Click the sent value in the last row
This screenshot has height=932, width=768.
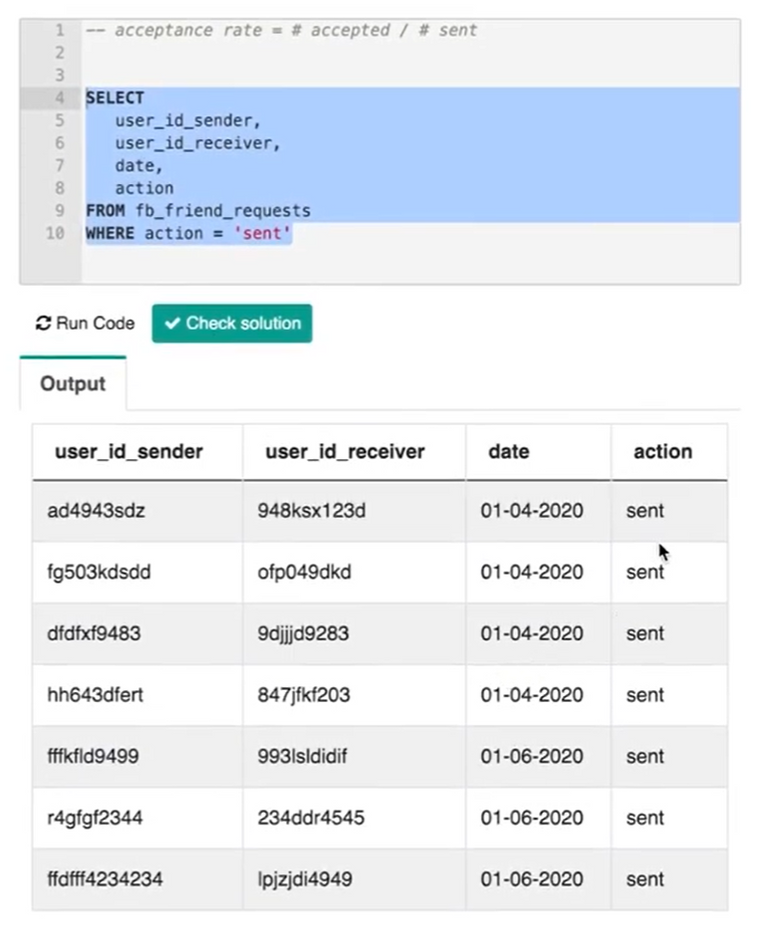tap(644, 879)
